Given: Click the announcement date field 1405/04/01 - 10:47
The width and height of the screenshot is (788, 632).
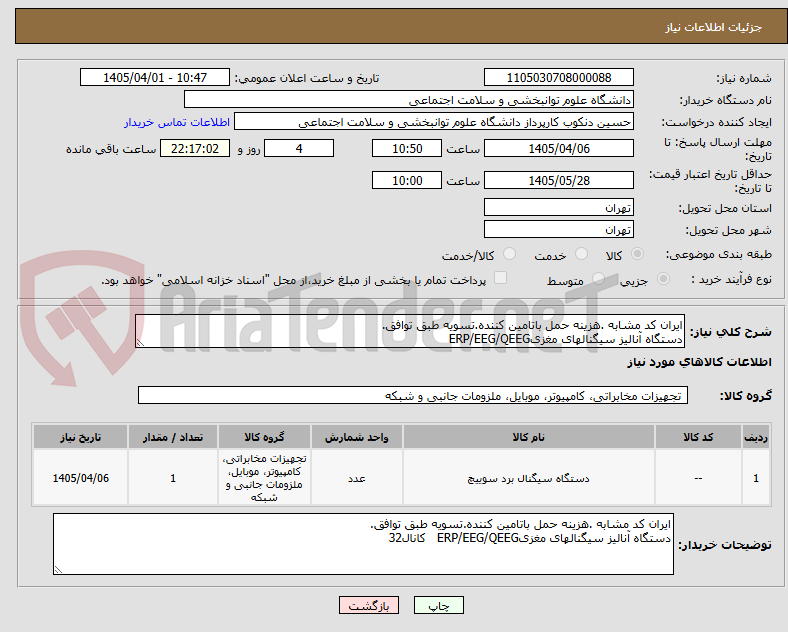Looking at the screenshot, I should click(155, 77).
